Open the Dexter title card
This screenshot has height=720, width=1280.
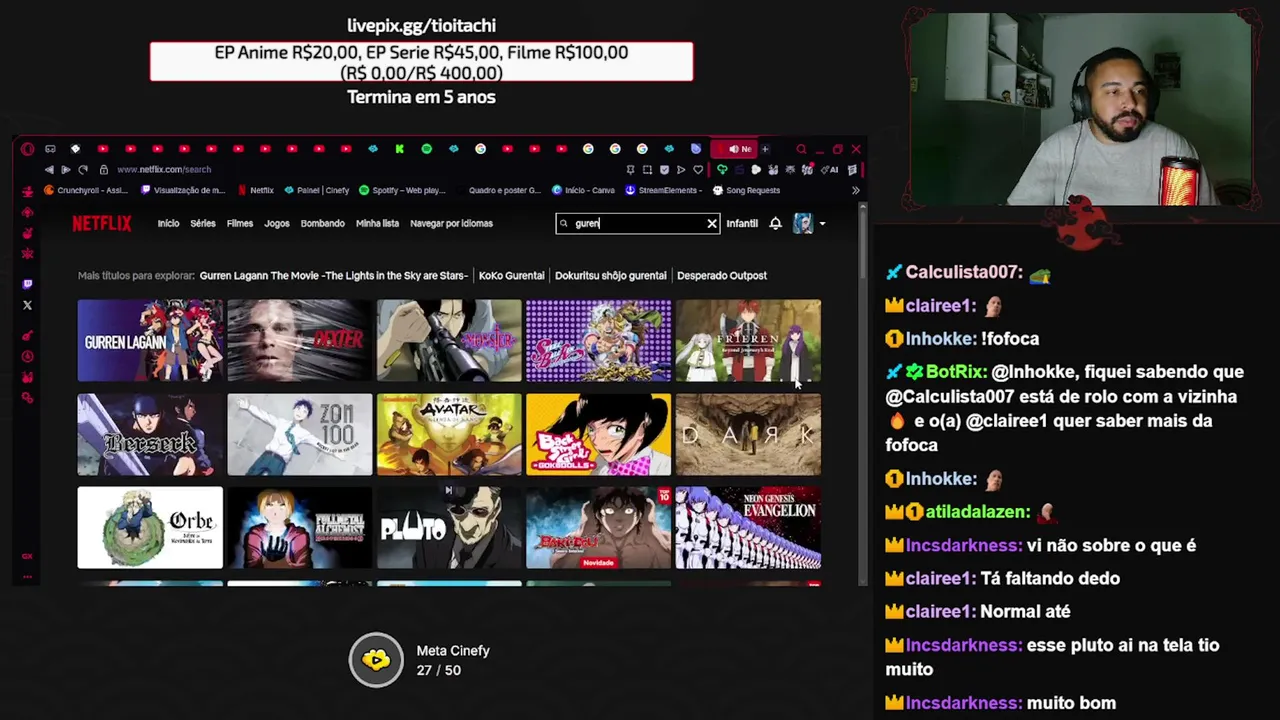coord(300,341)
